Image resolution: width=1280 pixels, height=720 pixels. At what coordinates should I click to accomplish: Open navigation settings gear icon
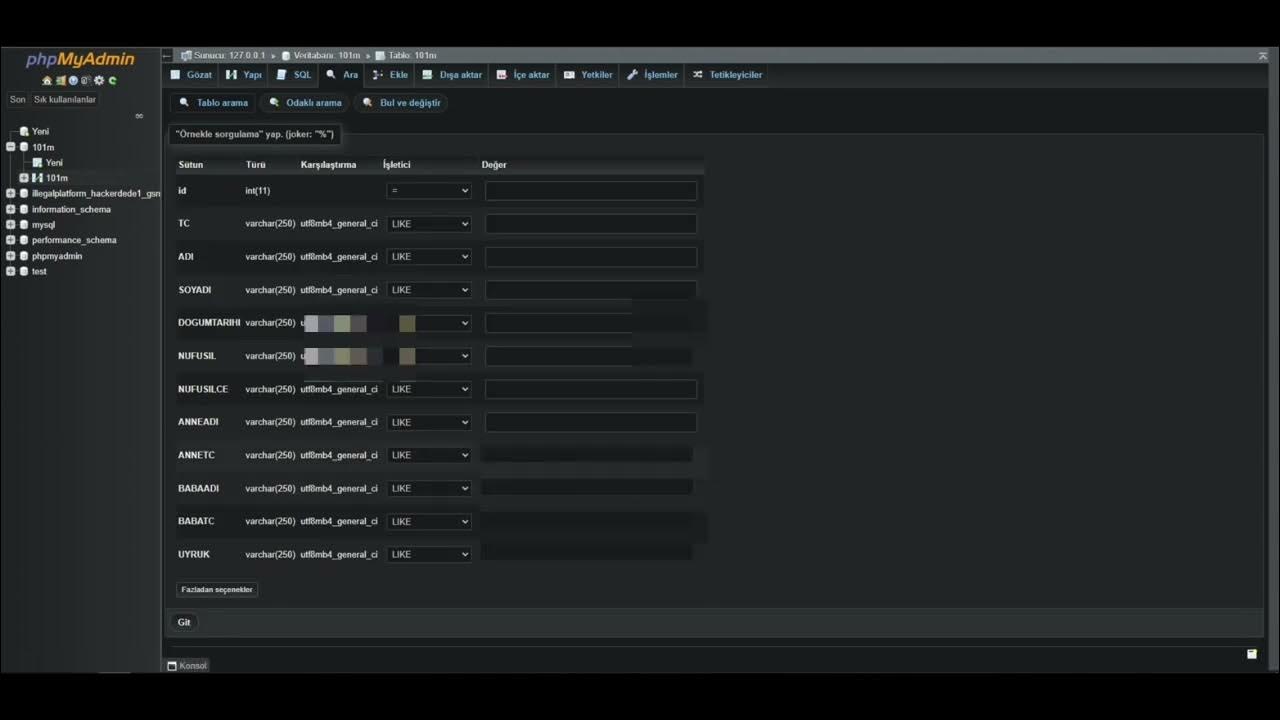pyautogui.click(x=99, y=81)
